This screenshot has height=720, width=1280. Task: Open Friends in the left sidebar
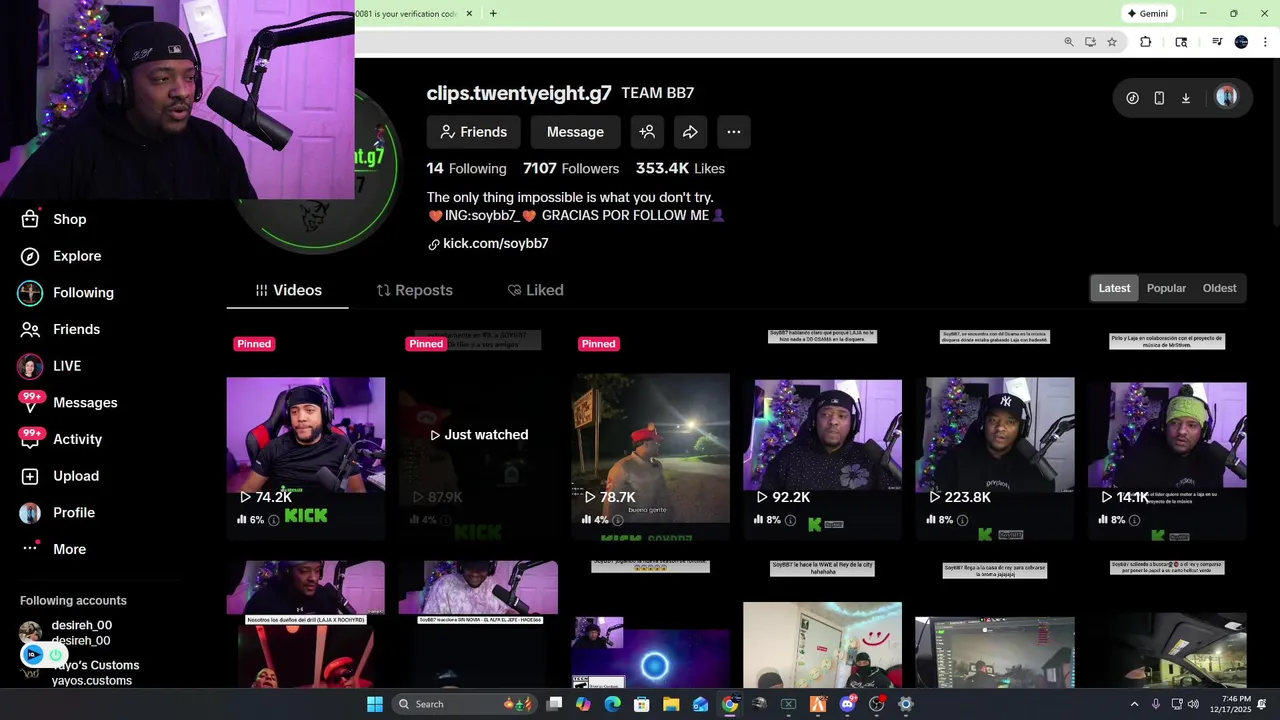(60, 329)
